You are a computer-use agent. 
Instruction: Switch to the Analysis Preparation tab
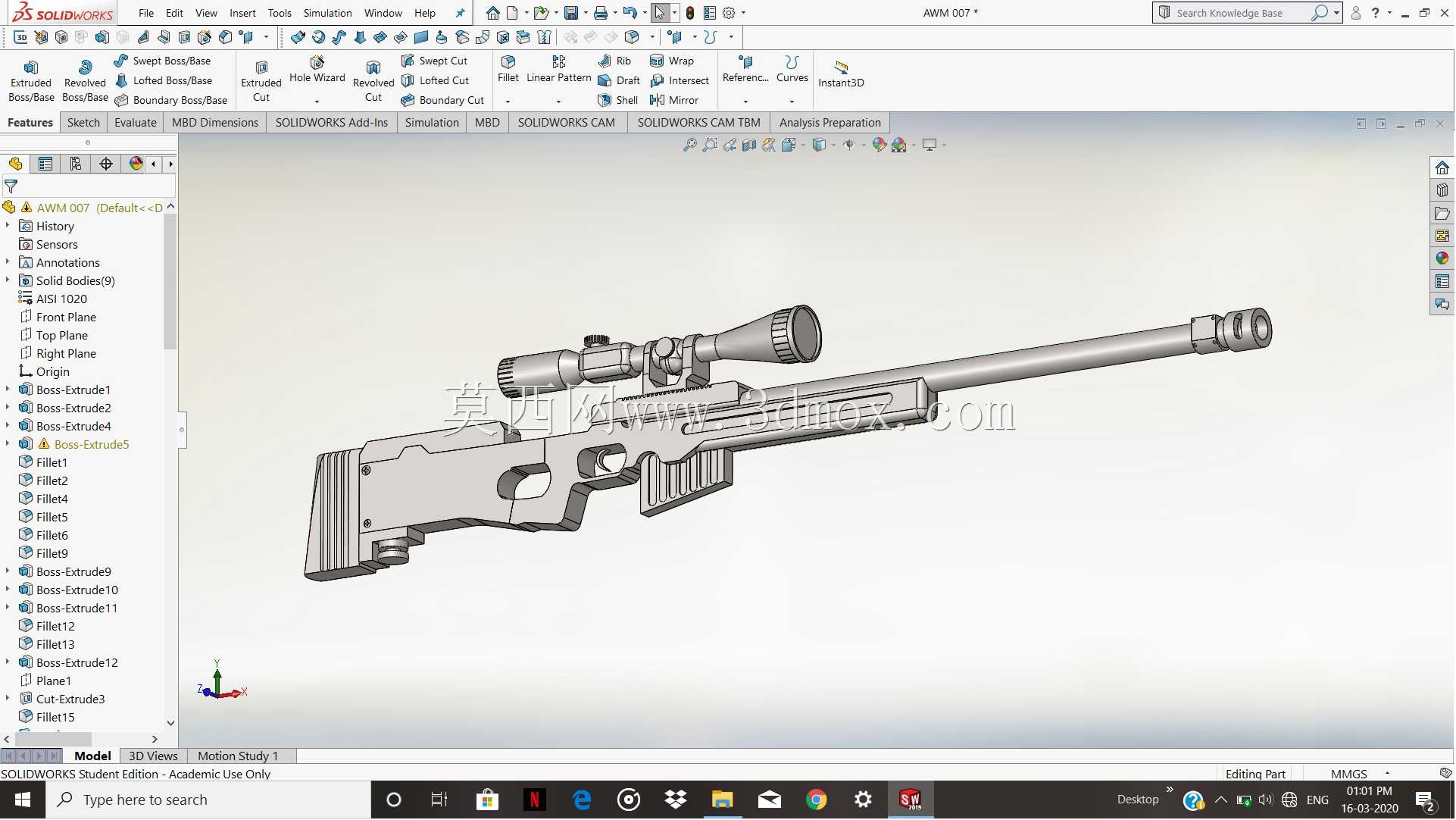coord(830,123)
